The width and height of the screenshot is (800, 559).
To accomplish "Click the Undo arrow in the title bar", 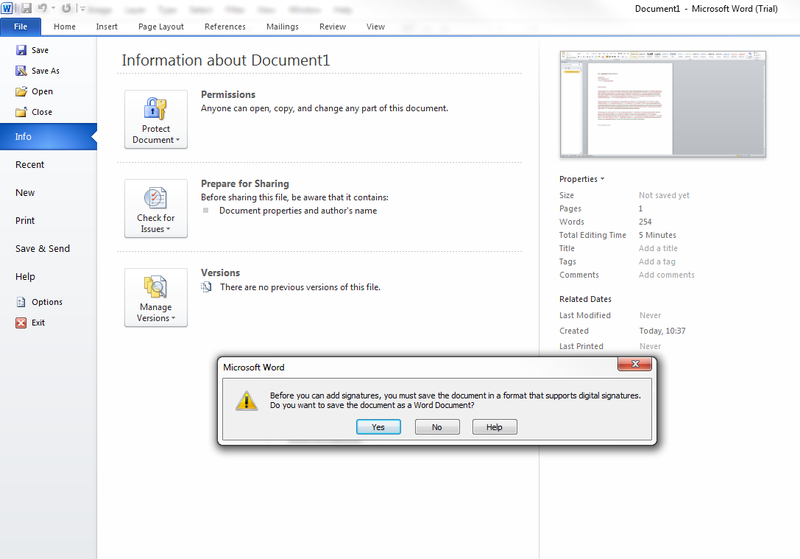I will coord(43,8).
